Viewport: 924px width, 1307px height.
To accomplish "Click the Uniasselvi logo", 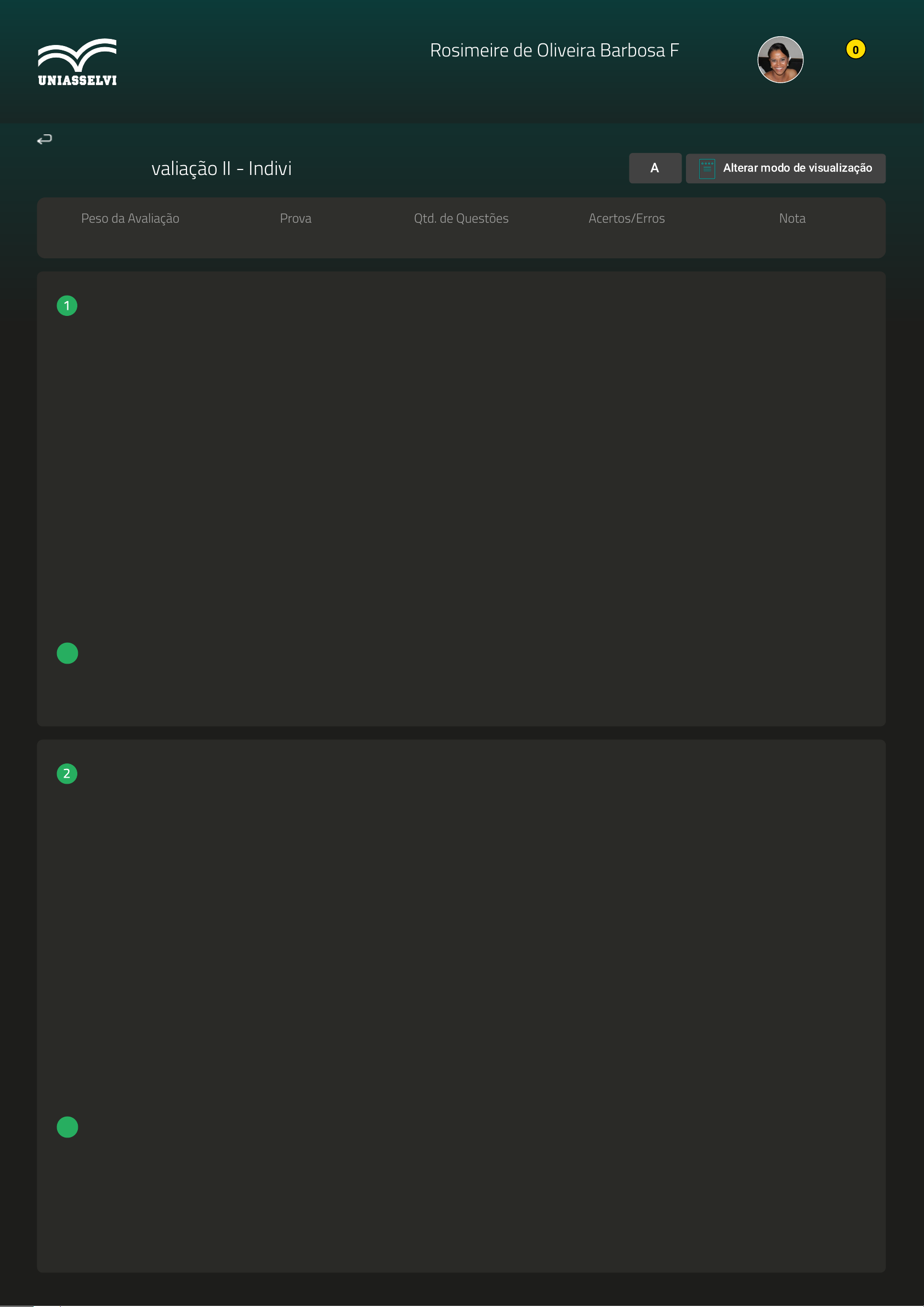I will (77, 62).
